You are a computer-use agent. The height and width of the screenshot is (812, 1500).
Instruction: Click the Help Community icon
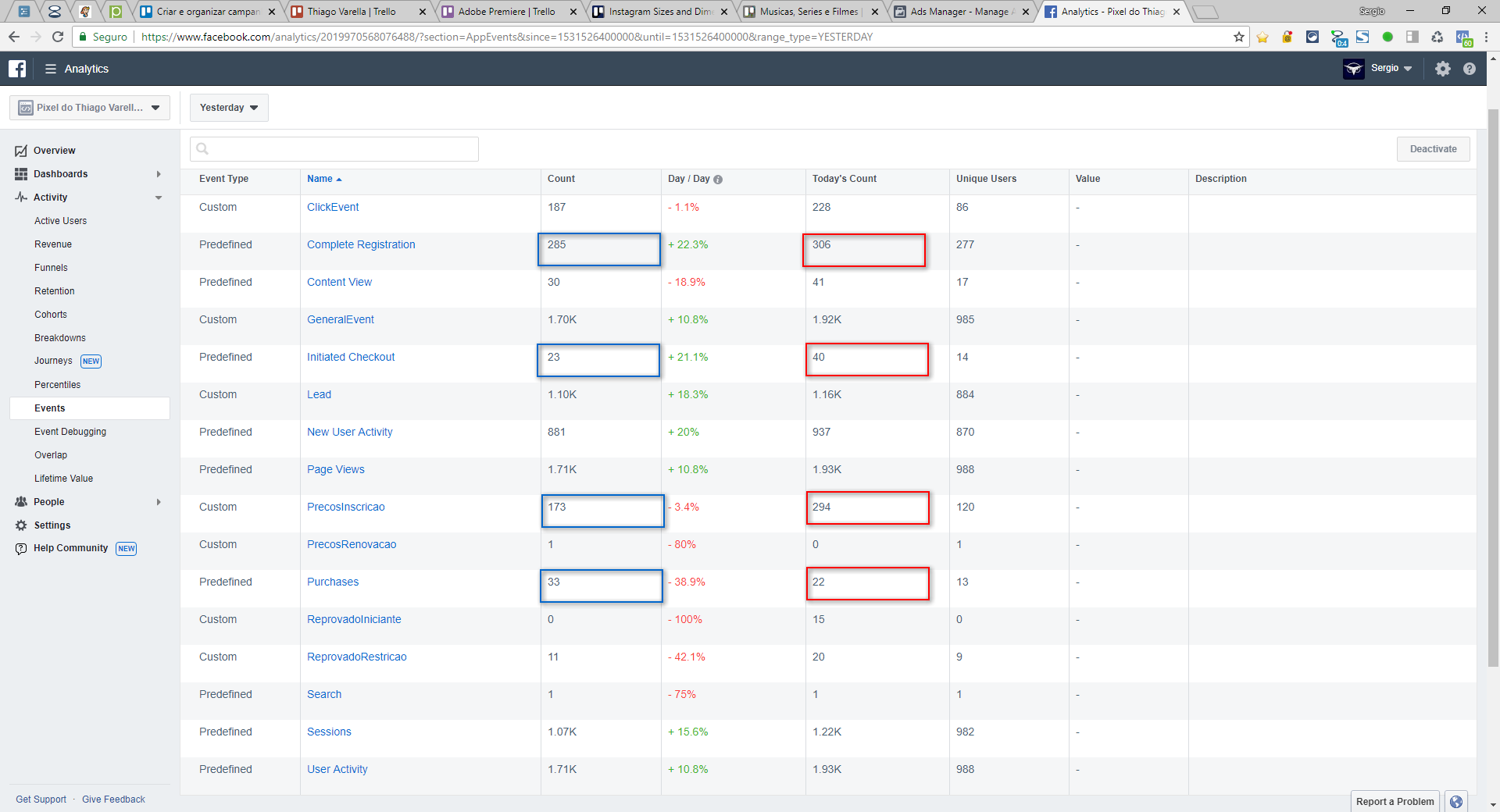pyautogui.click(x=21, y=549)
